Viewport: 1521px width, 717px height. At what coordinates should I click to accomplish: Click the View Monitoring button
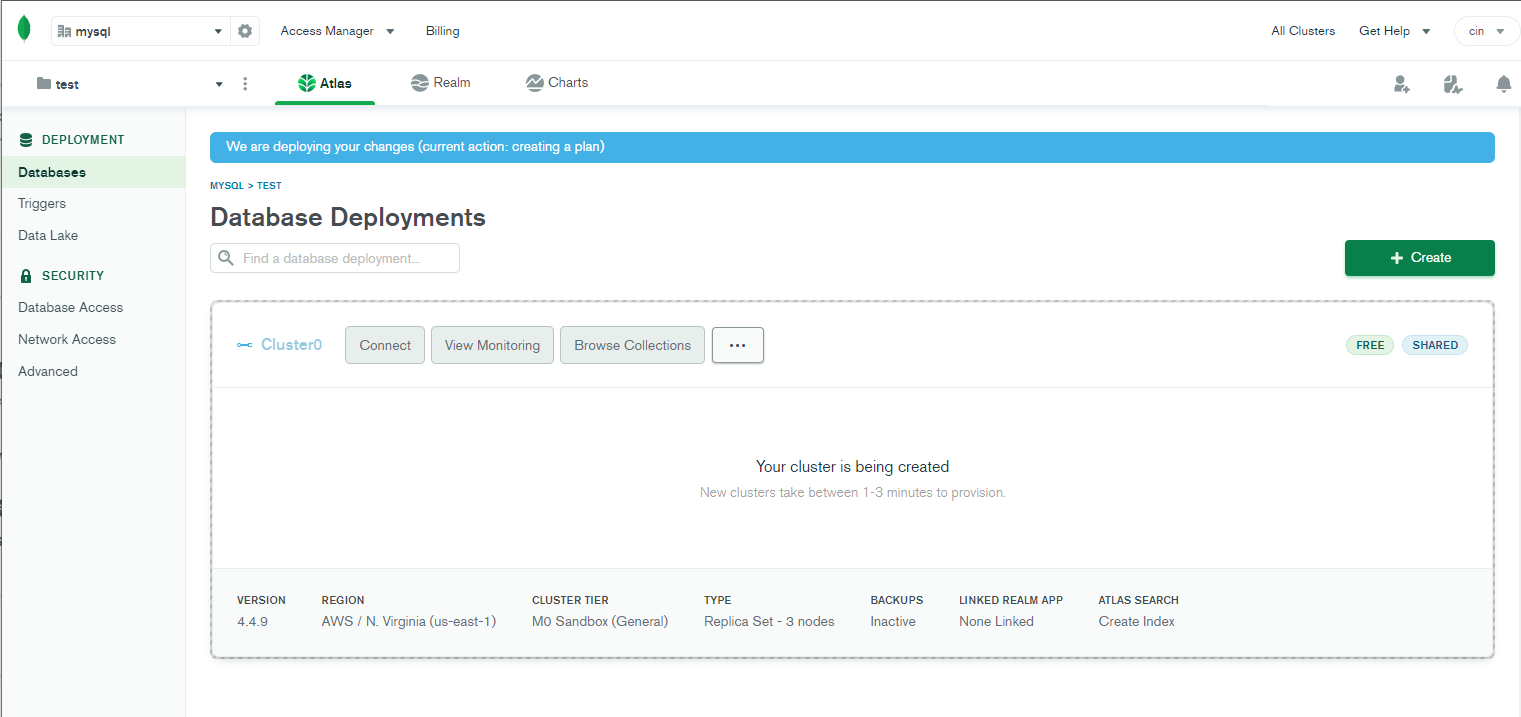492,345
